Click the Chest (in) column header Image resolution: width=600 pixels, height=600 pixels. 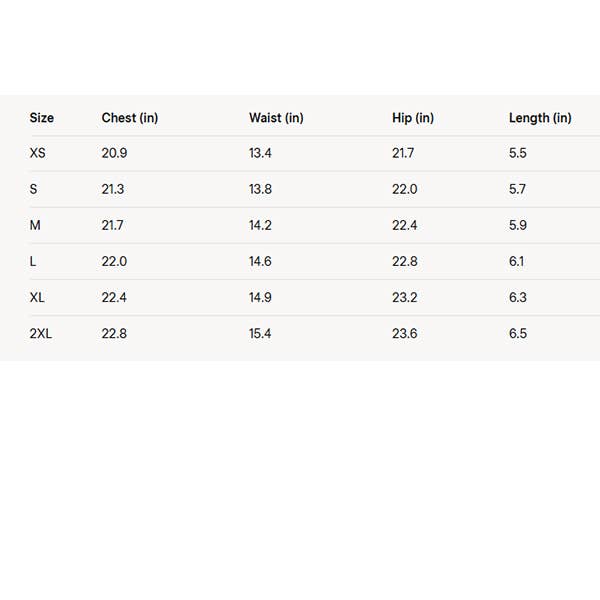[x=130, y=118]
